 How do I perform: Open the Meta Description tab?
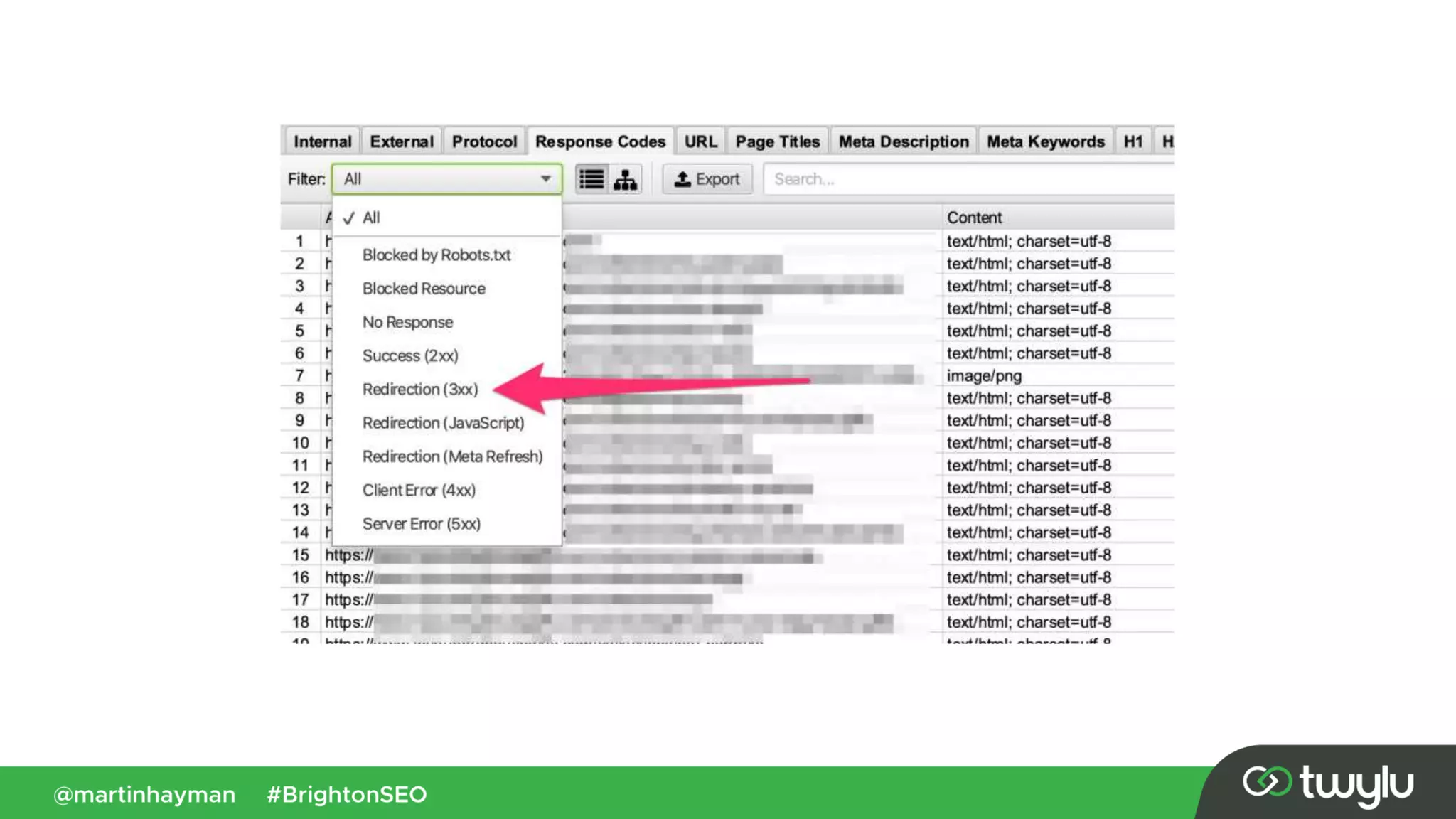pyautogui.click(x=903, y=141)
